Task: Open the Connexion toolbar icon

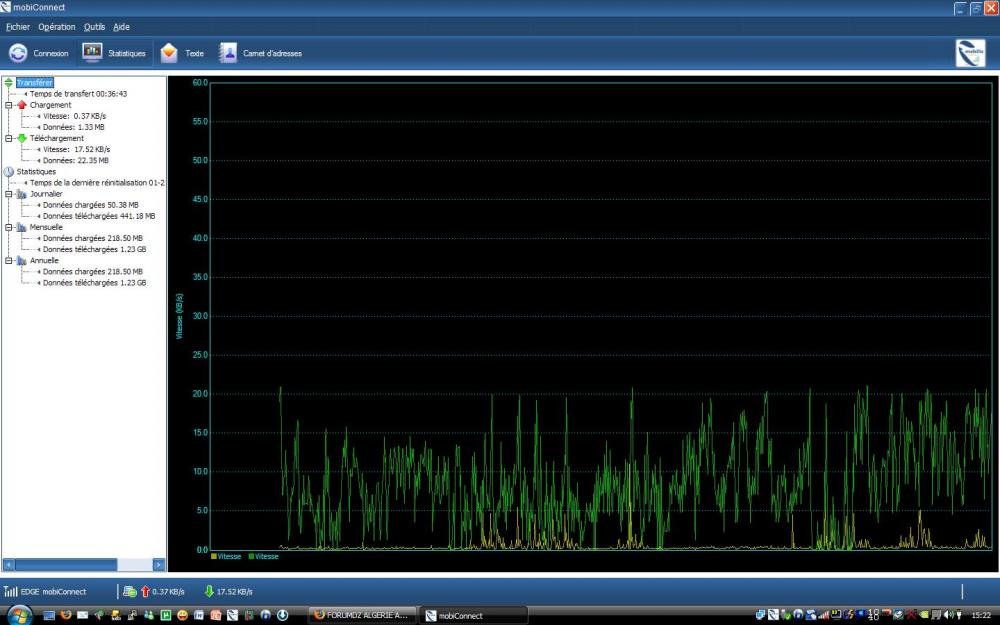Action: coord(18,53)
